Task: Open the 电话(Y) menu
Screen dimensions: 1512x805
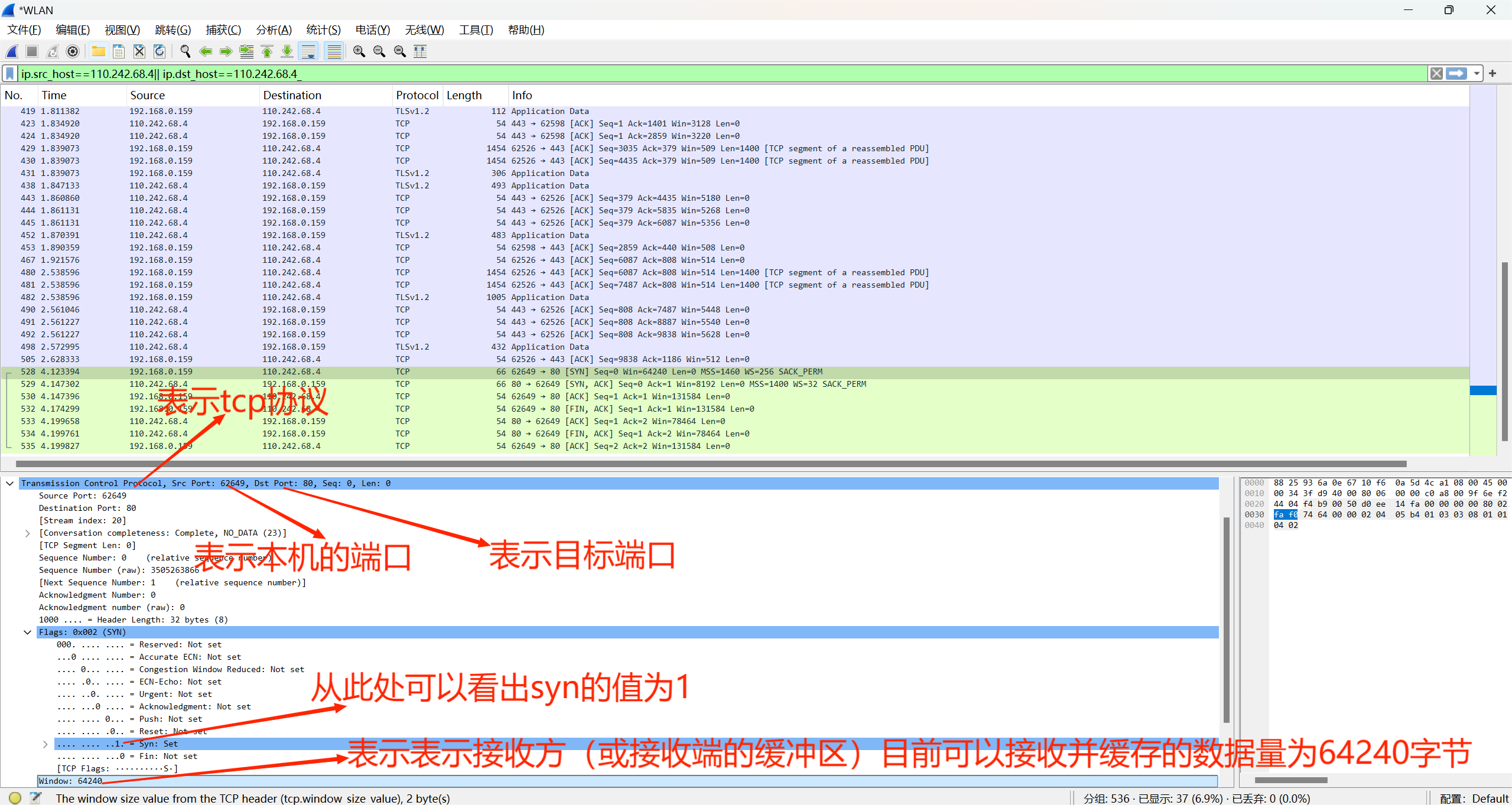Action: click(x=373, y=30)
